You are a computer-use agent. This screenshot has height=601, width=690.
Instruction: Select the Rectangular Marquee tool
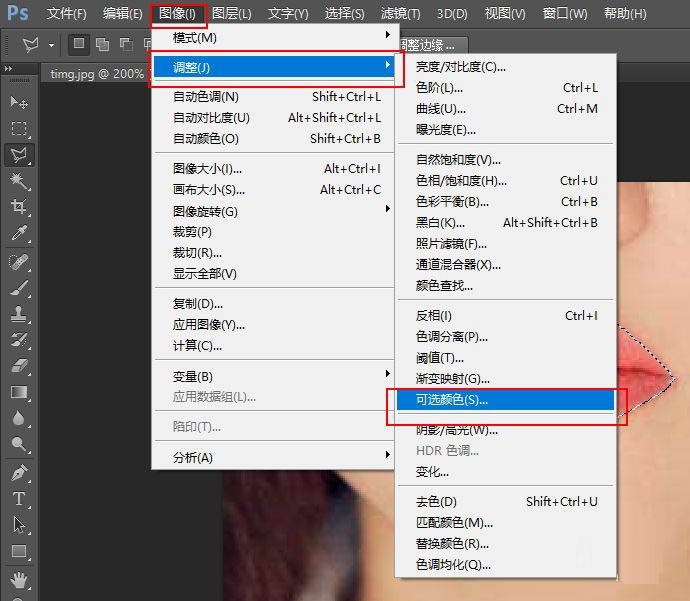(x=19, y=128)
